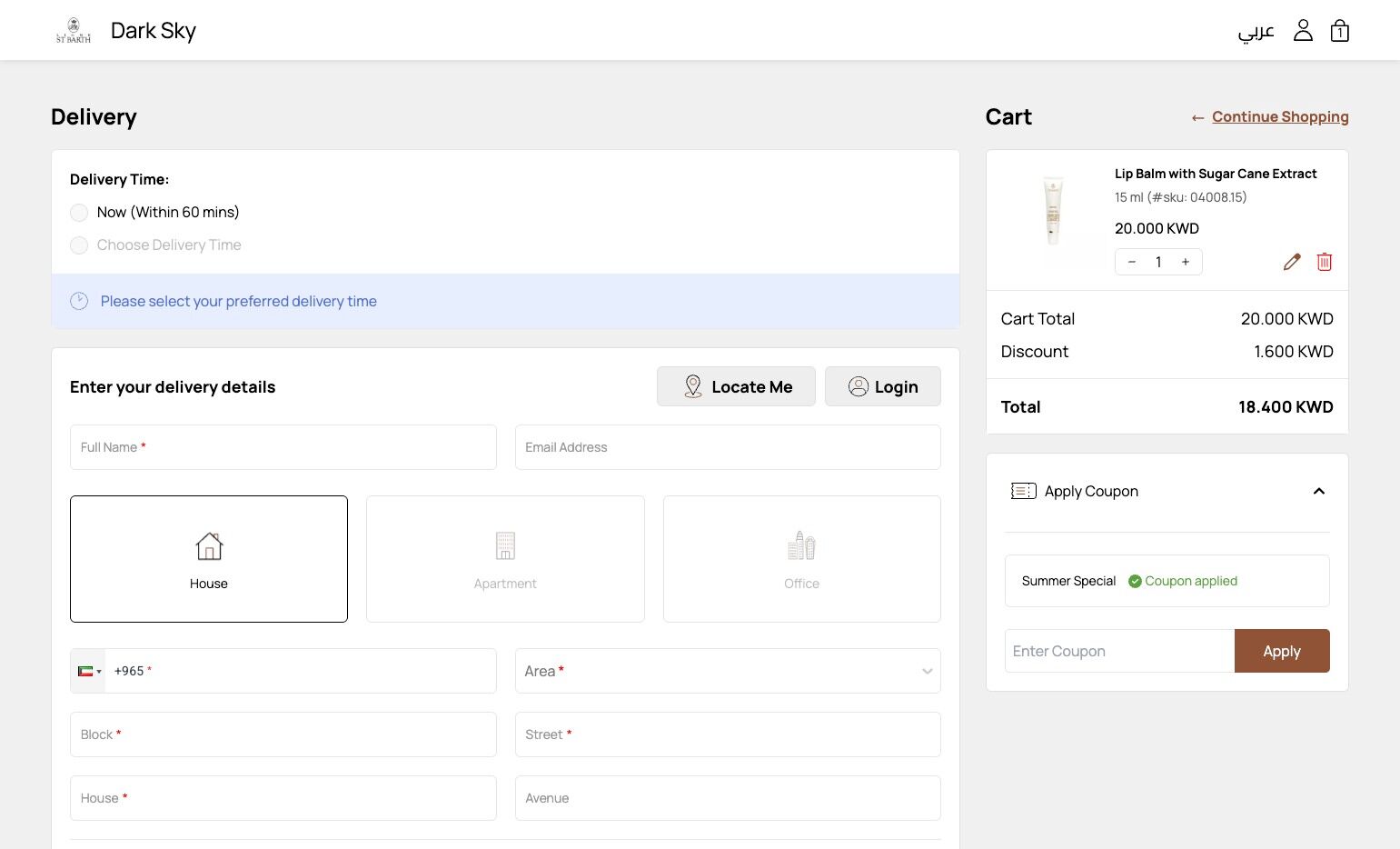Collapse the Apply Coupon section

(x=1318, y=491)
